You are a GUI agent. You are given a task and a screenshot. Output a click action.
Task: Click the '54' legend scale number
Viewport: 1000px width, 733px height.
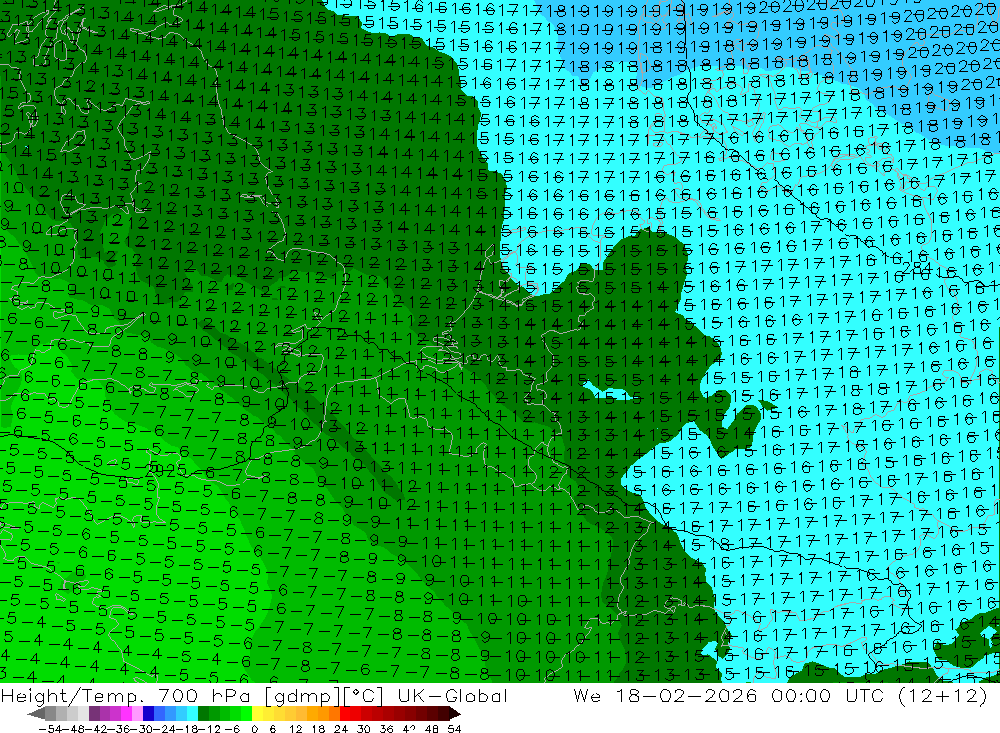pos(454,729)
